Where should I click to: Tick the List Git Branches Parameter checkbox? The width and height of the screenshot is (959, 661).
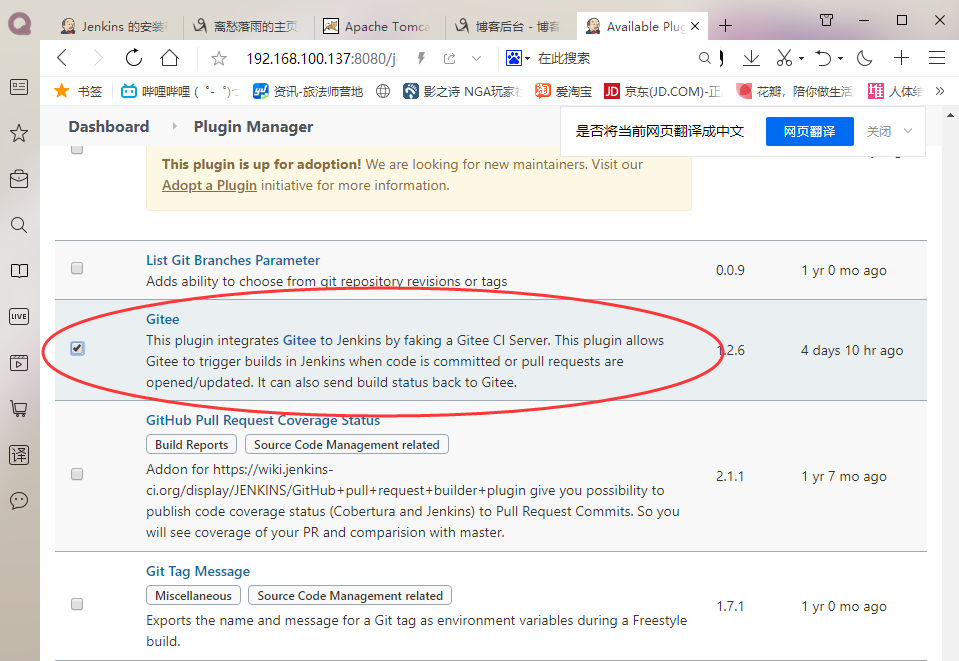tap(77, 268)
